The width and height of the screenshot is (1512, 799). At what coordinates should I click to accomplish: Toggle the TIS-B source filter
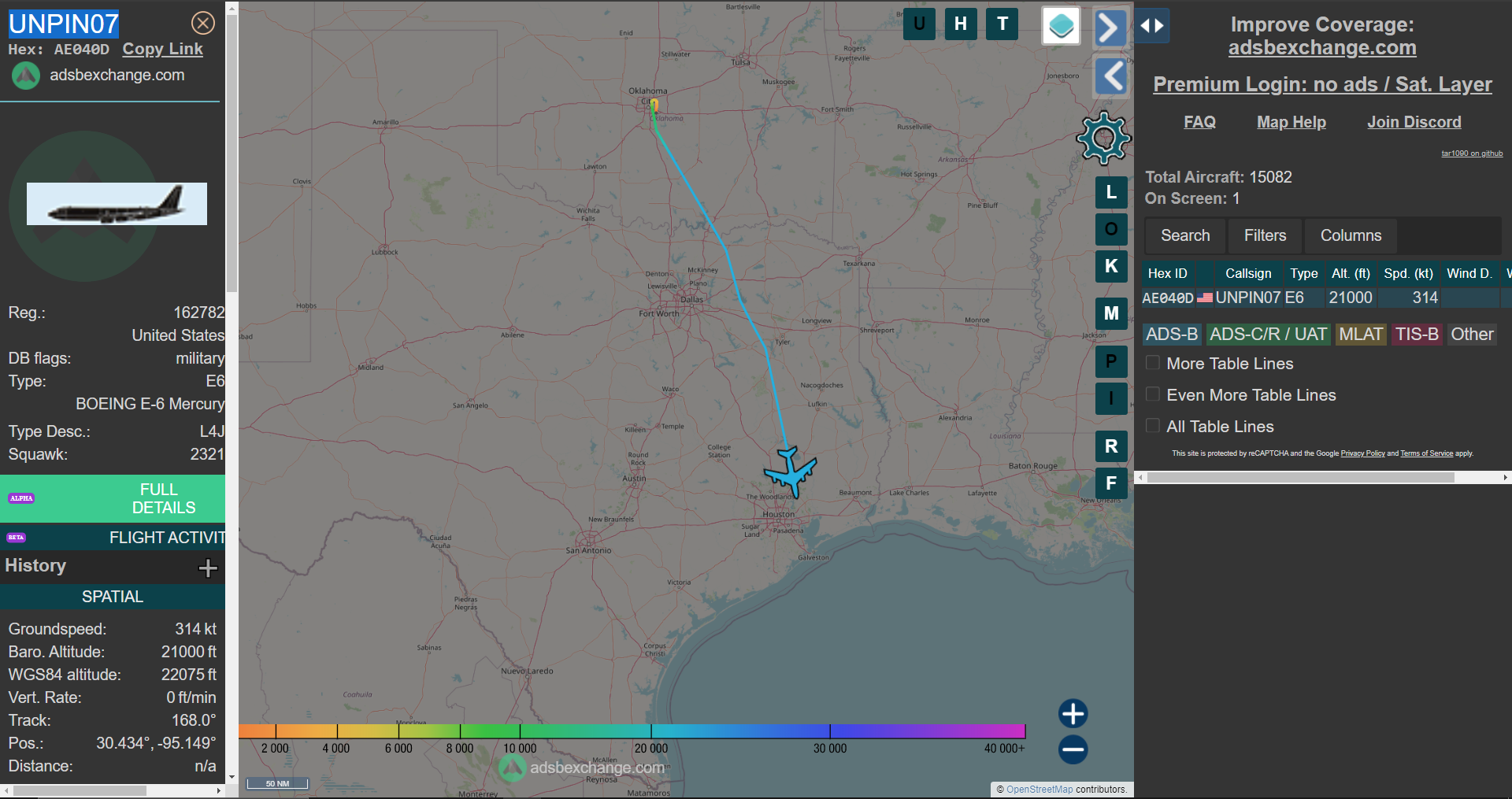coord(1417,335)
